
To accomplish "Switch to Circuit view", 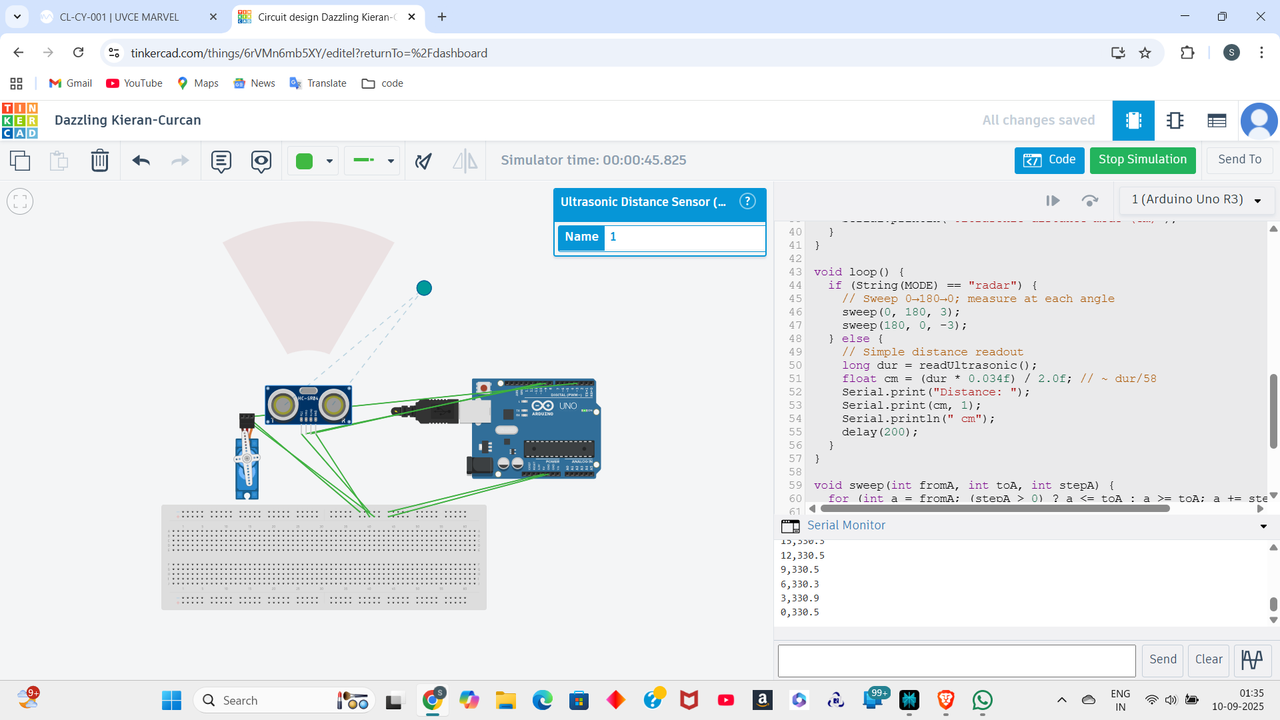I will pos(1133,120).
